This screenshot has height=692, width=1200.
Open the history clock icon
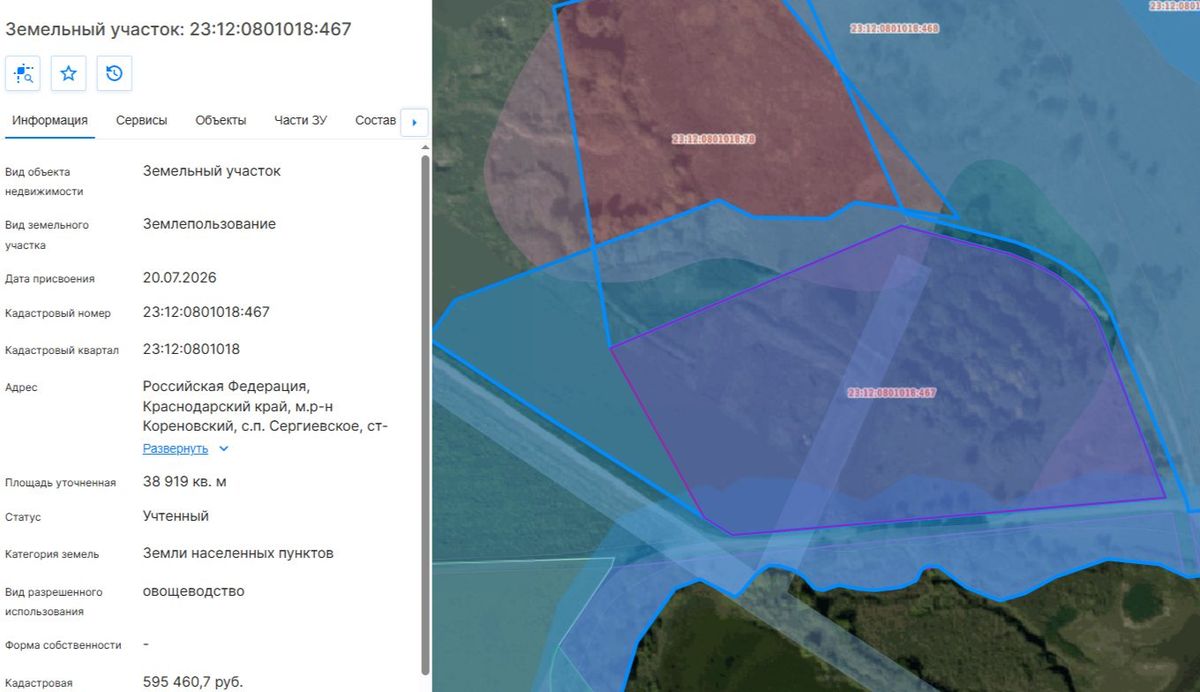(114, 73)
